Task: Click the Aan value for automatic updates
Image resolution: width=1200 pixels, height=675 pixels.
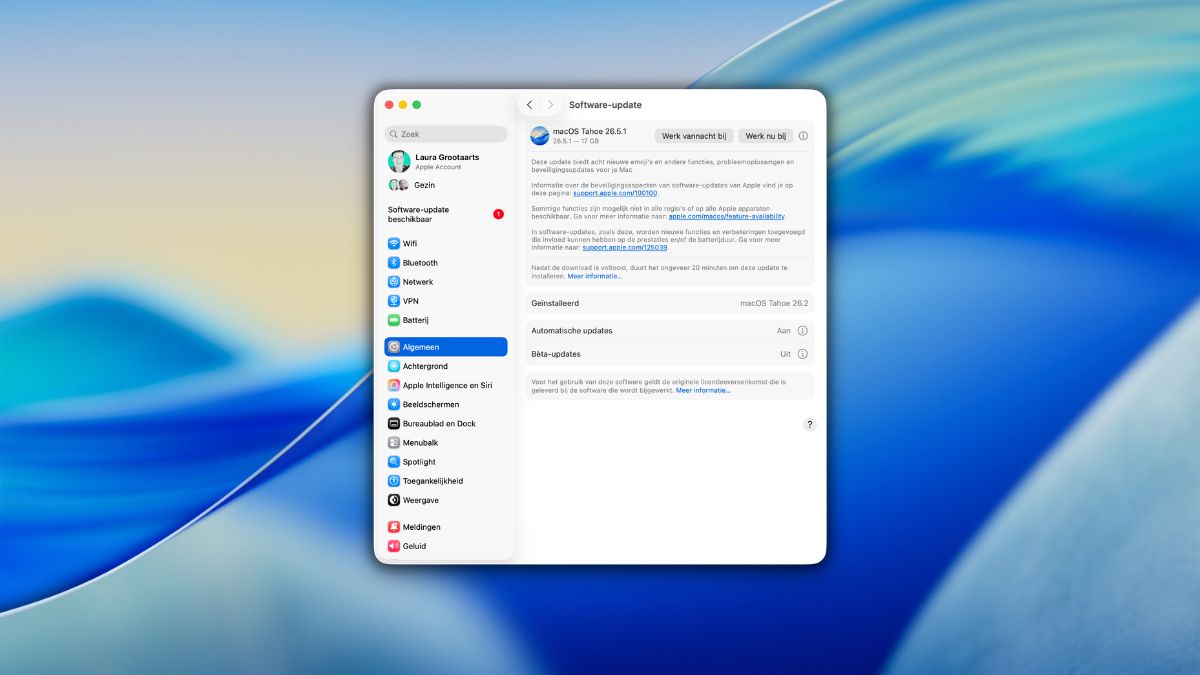Action: pos(784,330)
